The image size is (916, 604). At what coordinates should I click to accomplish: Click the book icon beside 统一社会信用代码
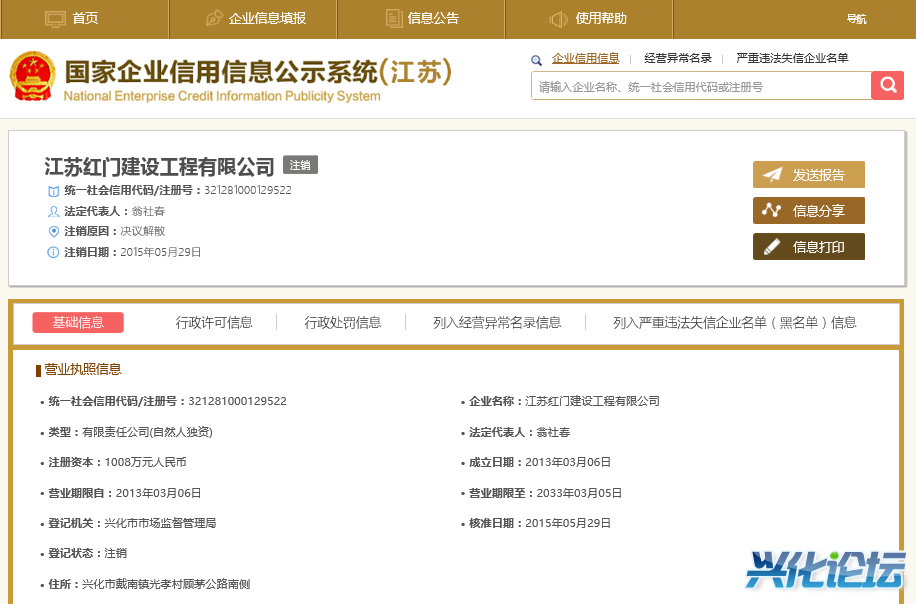click(x=53, y=191)
